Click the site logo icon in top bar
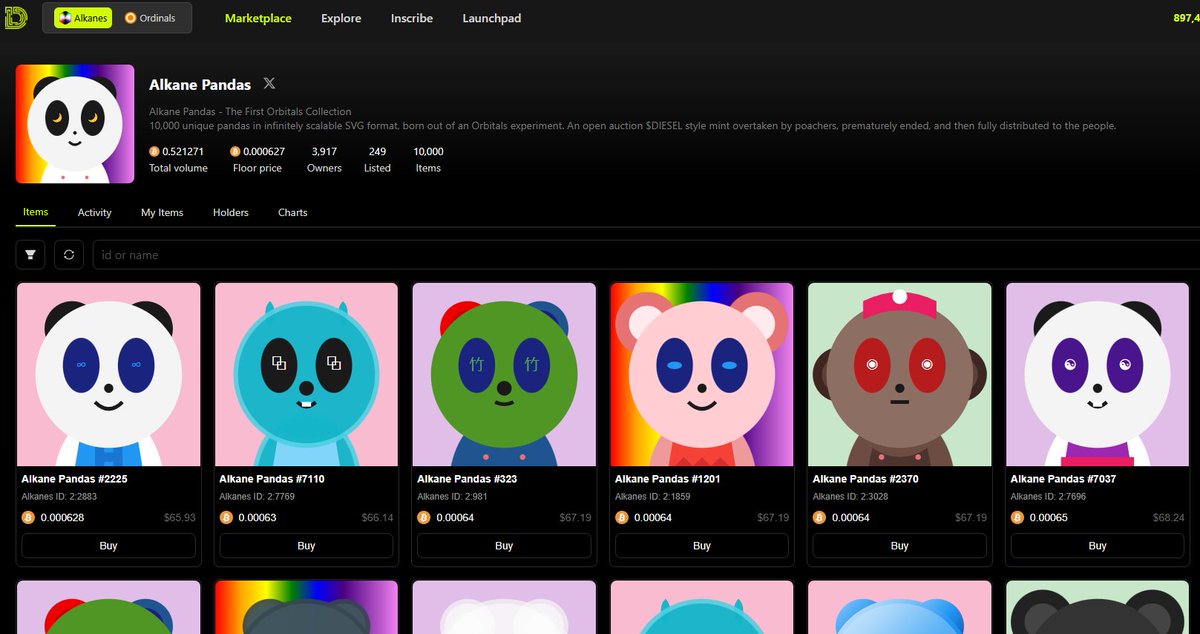This screenshot has height=634, width=1200. point(15,18)
